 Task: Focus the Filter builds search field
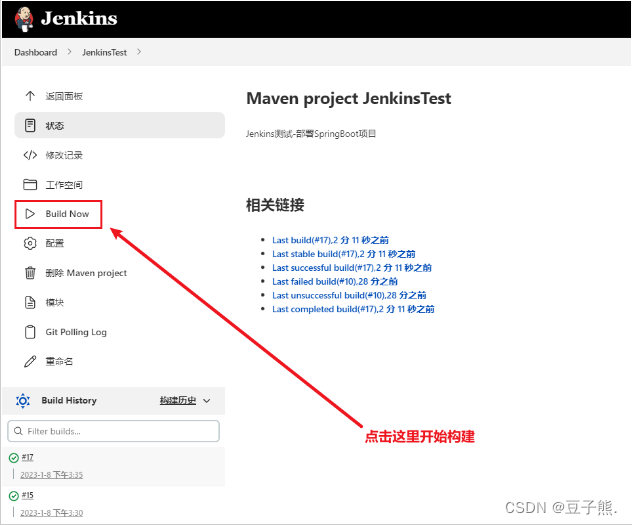coord(114,431)
